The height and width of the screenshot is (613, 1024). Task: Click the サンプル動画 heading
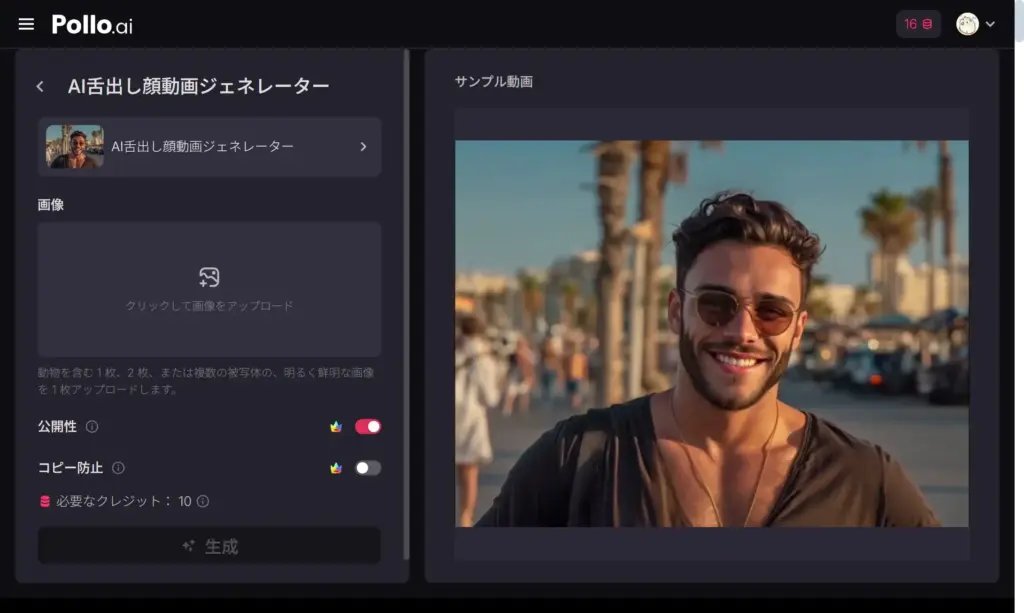494,82
